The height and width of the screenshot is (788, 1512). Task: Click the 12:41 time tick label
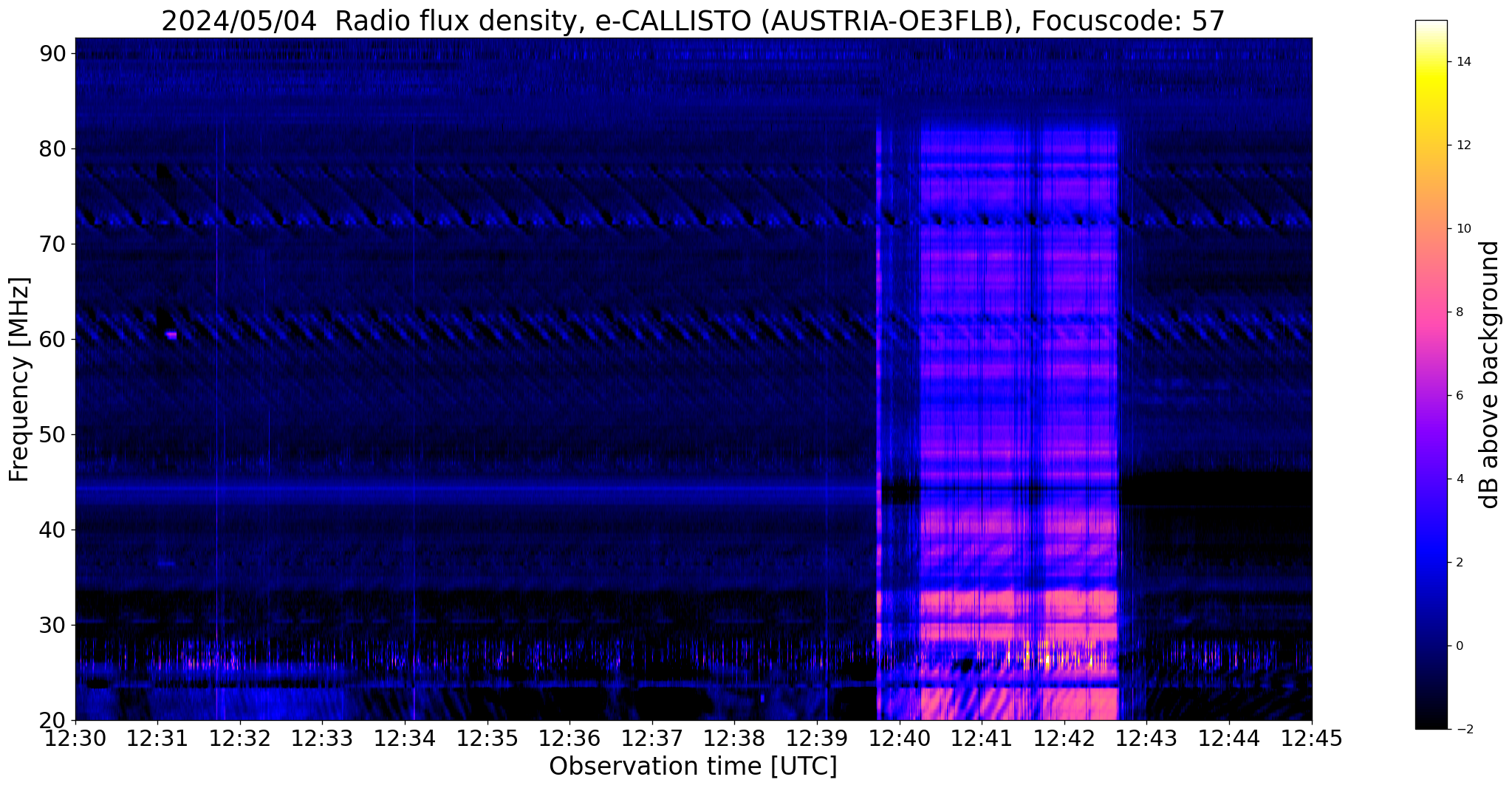coord(982,738)
